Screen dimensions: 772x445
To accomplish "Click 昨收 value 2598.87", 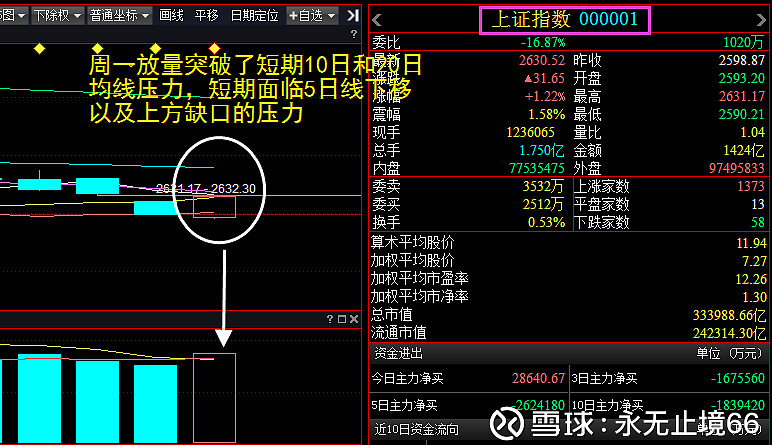I will (x=741, y=60).
